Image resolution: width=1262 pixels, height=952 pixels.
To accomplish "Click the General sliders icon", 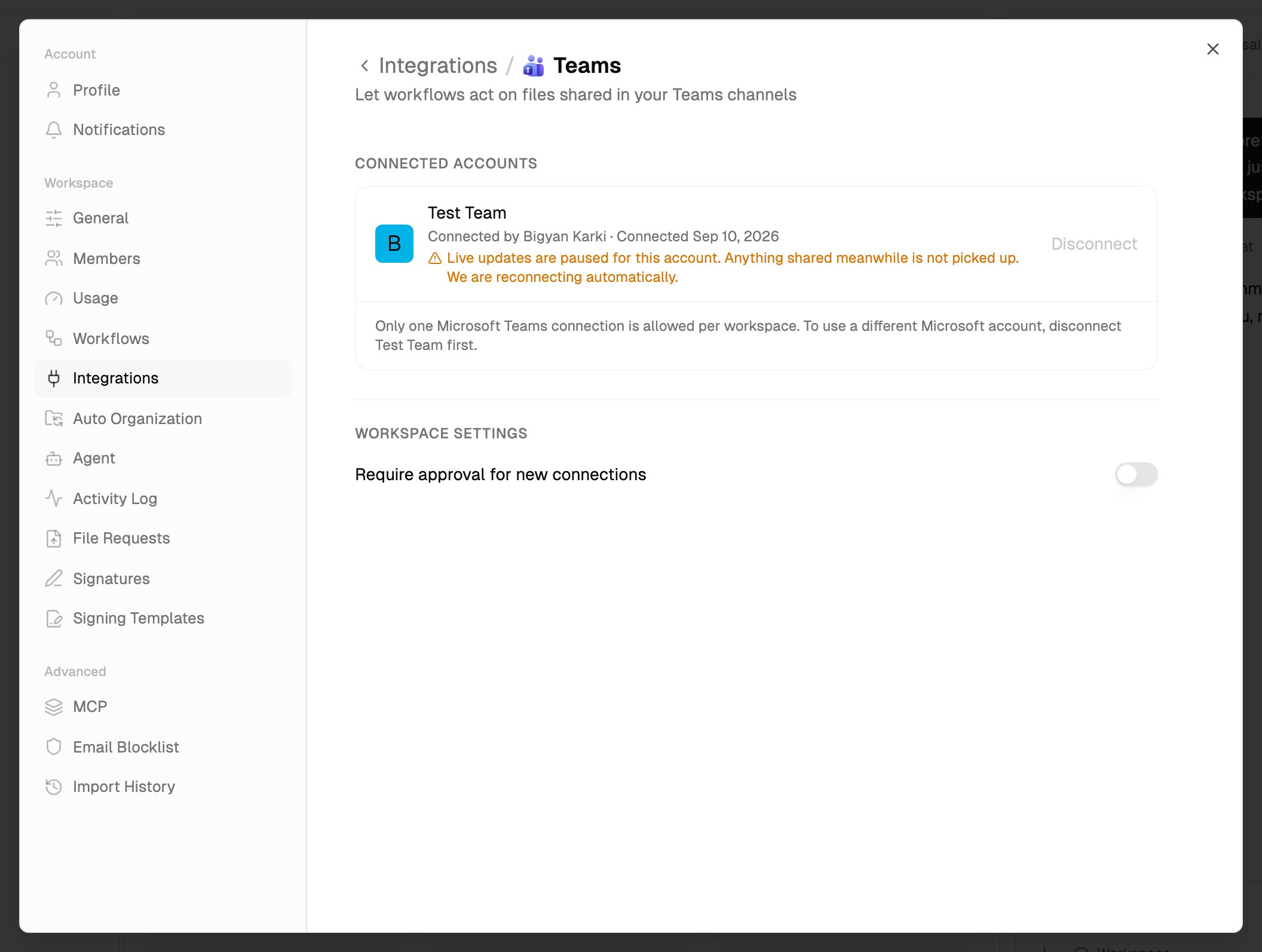I will pos(54,218).
